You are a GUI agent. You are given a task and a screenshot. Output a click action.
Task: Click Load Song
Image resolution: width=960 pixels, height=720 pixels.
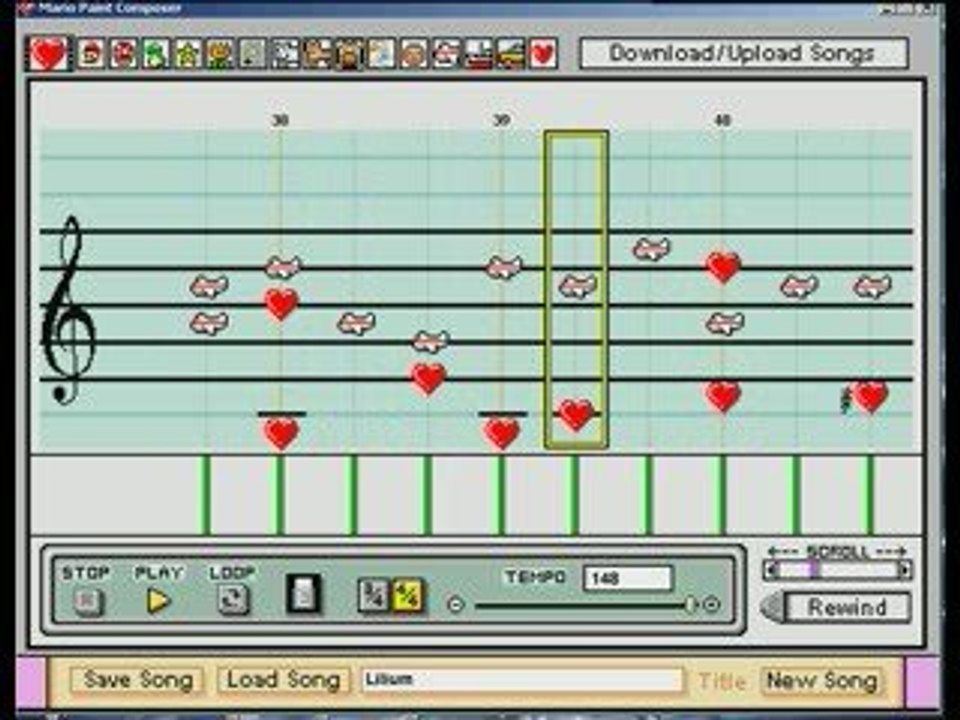(x=283, y=680)
